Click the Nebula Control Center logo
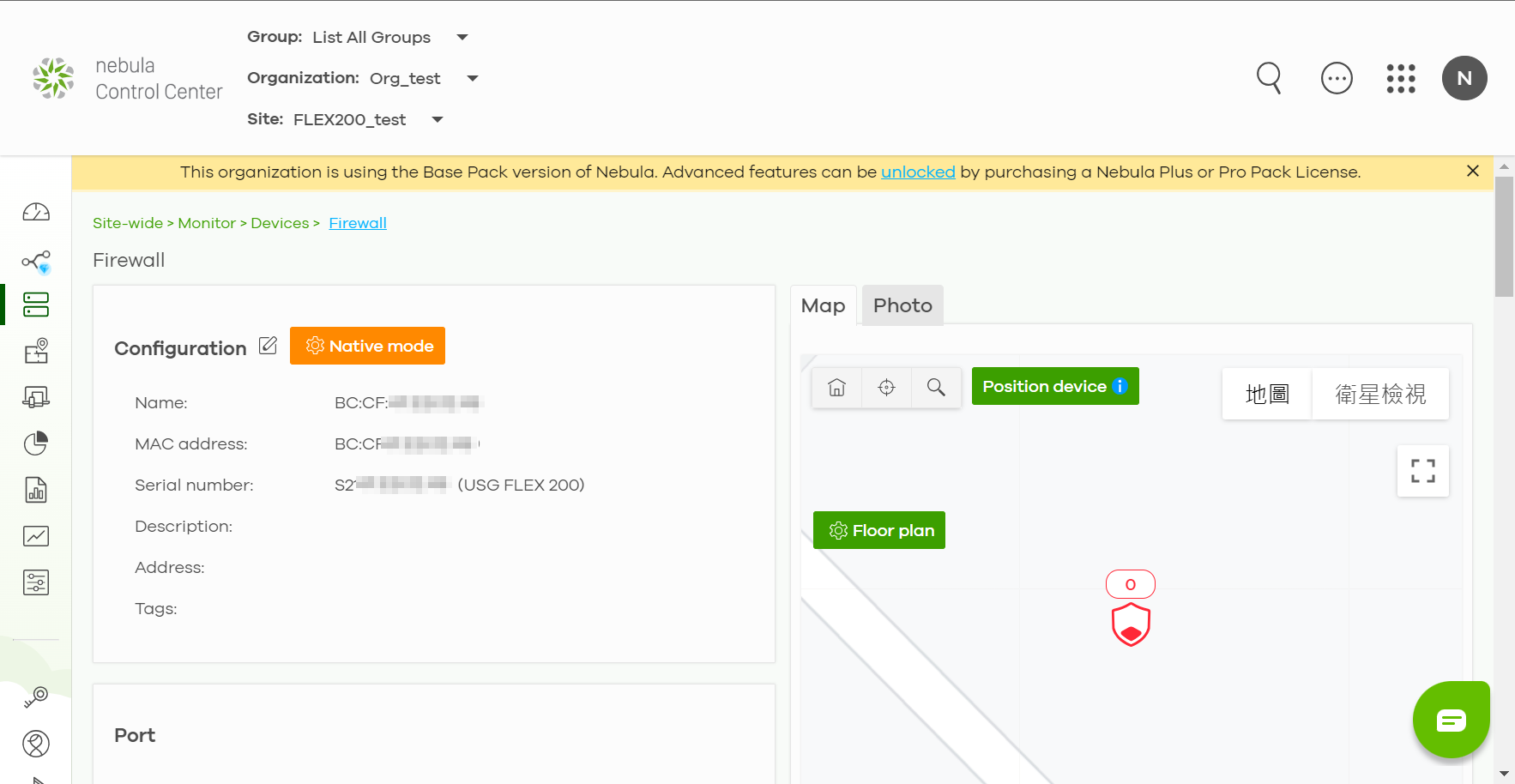Image resolution: width=1515 pixels, height=784 pixels. 127,78
